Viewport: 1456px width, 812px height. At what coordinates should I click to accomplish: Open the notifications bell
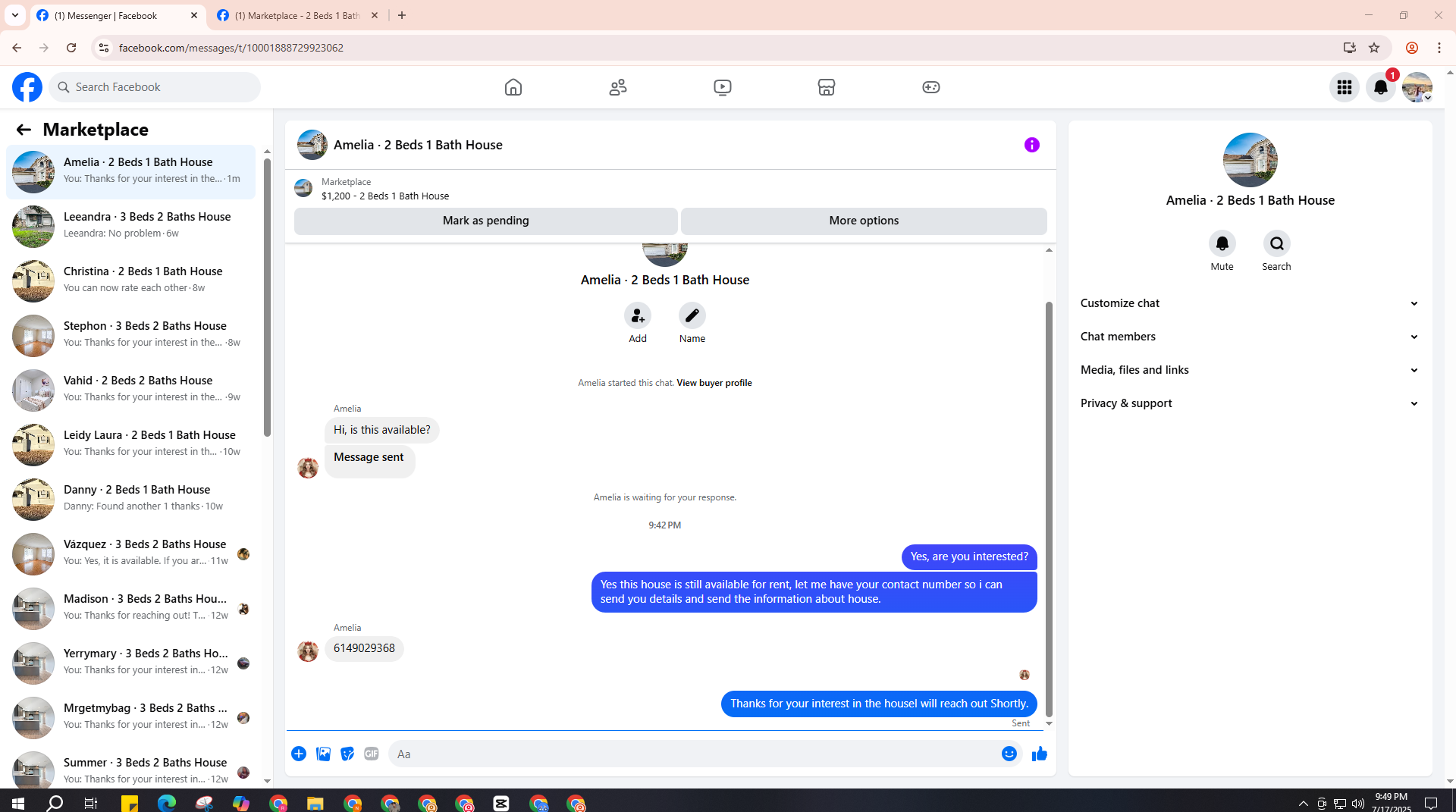point(1381,87)
